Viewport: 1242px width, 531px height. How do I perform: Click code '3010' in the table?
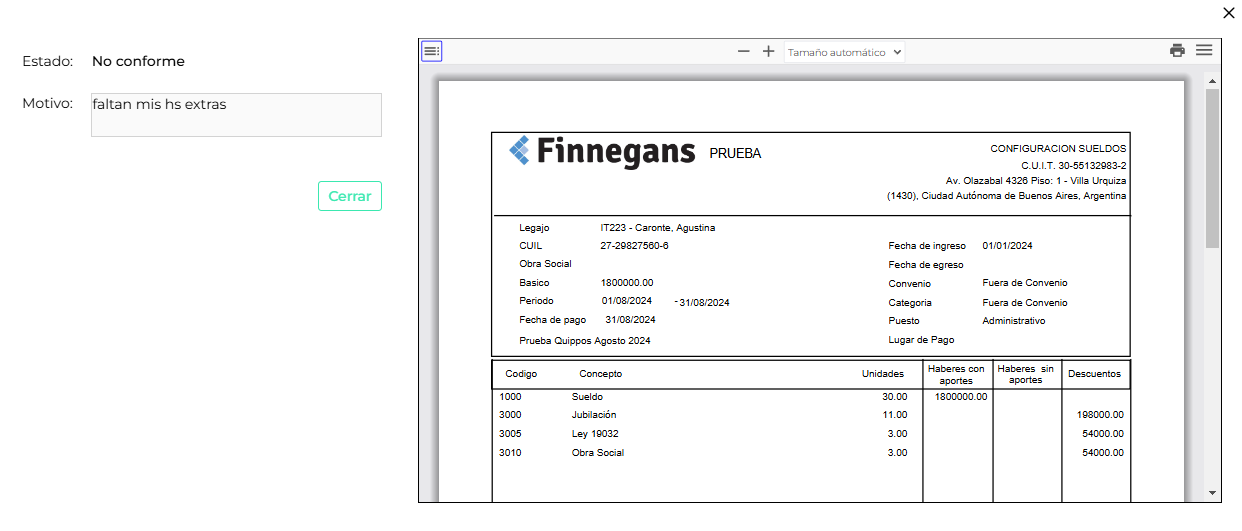click(x=510, y=453)
